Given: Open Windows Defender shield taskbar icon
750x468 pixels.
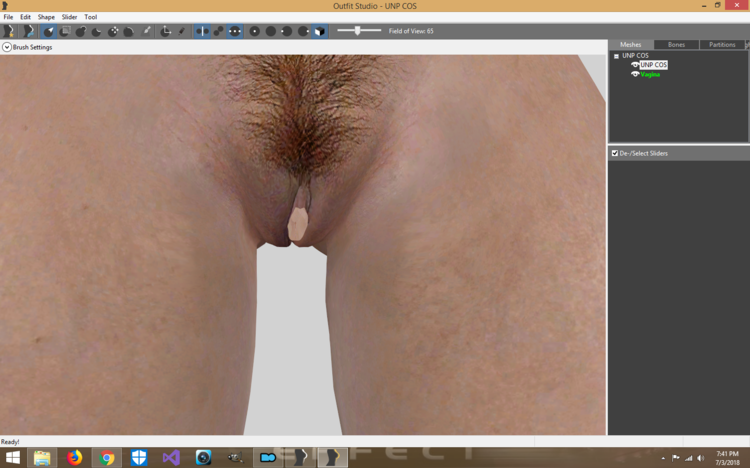Looking at the screenshot, I should point(139,458).
